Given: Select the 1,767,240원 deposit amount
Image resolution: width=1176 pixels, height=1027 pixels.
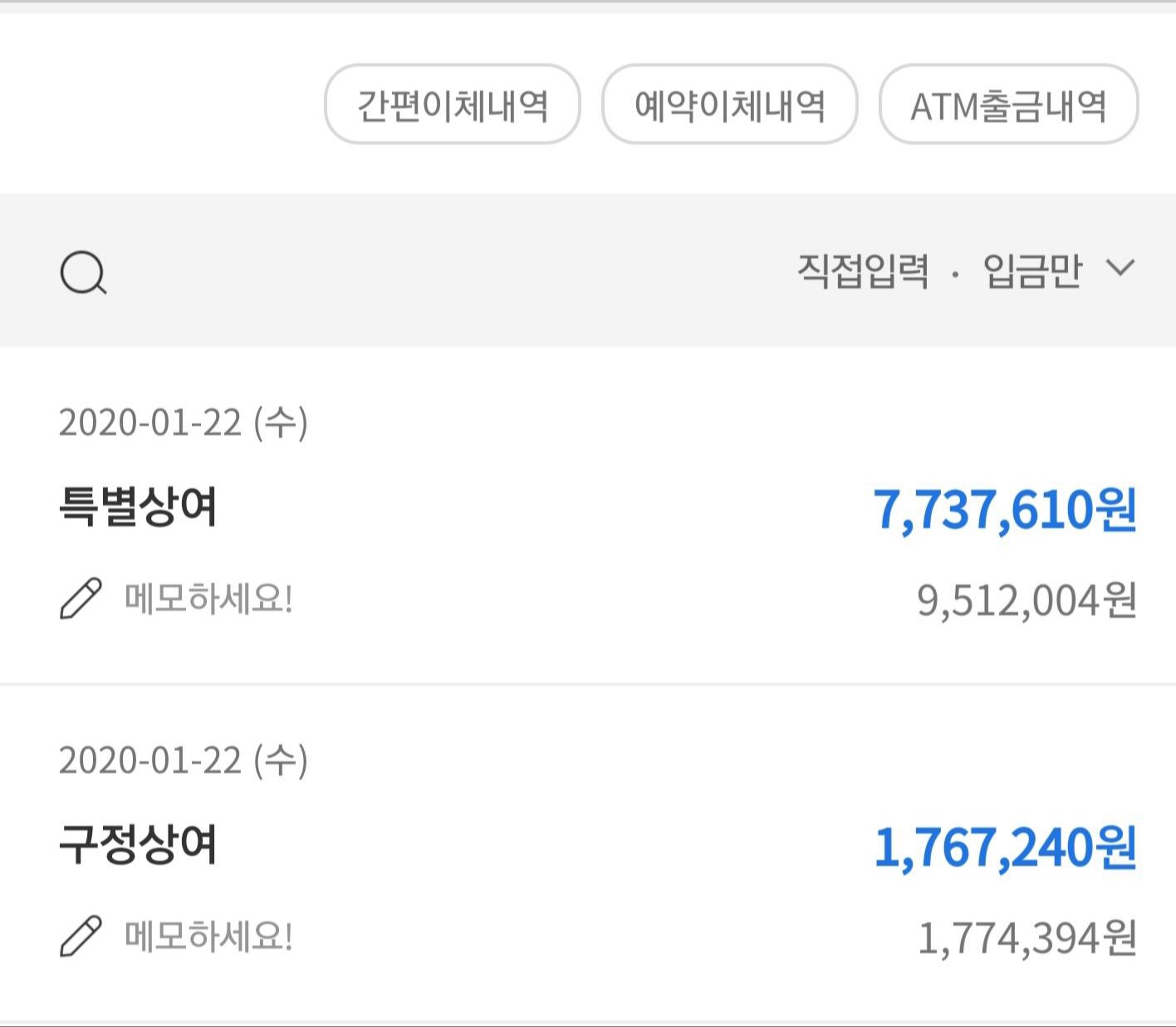Looking at the screenshot, I should tap(1005, 848).
